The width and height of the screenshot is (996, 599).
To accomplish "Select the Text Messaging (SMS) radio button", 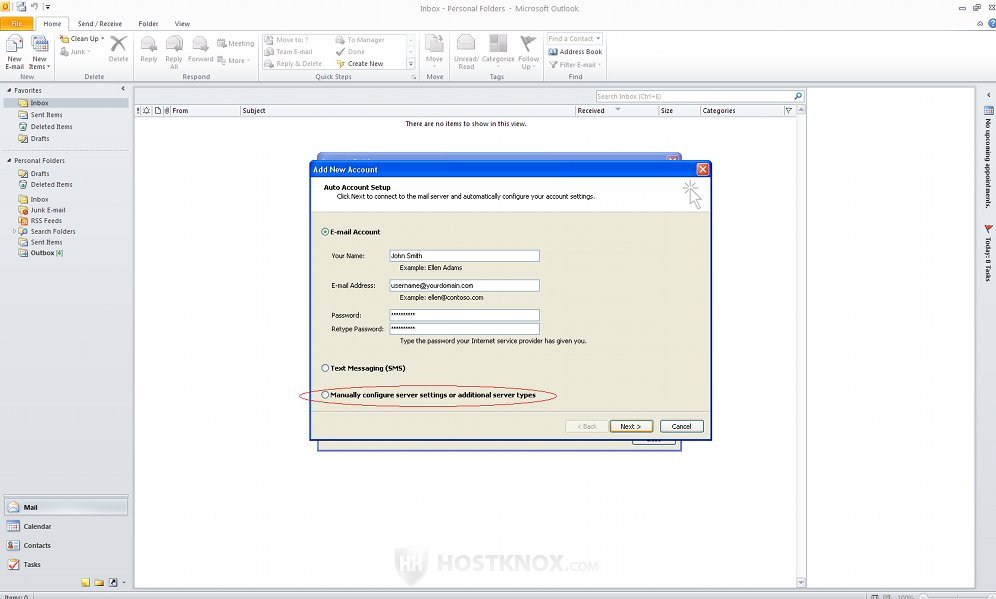I will (325, 368).
